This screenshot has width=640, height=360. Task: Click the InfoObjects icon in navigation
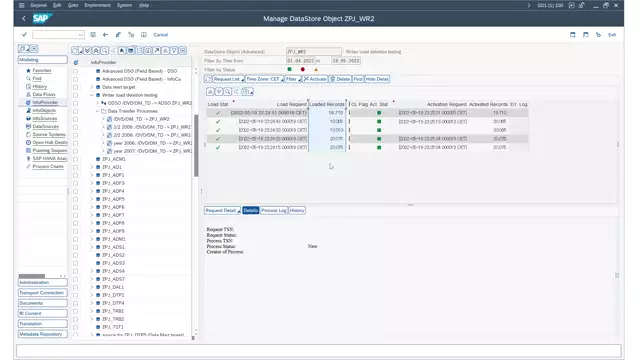(x=28, y=111)
